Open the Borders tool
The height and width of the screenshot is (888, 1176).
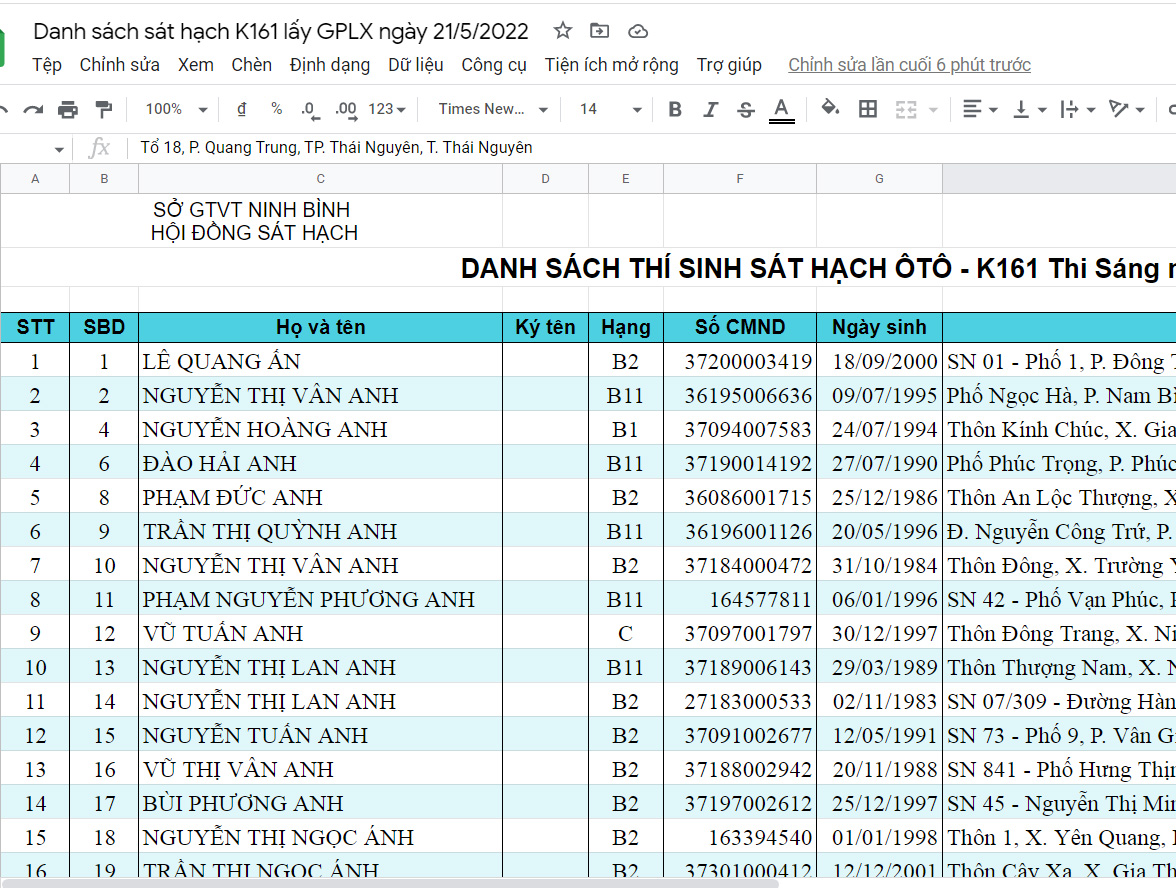(x=868, y=109)
